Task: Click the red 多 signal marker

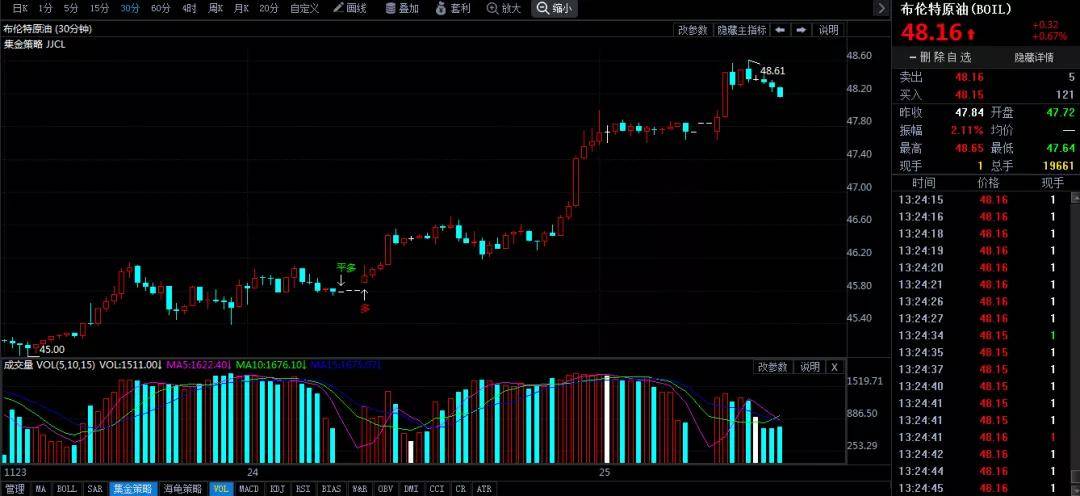Action: pyautogui.click(x=365, y=308)
